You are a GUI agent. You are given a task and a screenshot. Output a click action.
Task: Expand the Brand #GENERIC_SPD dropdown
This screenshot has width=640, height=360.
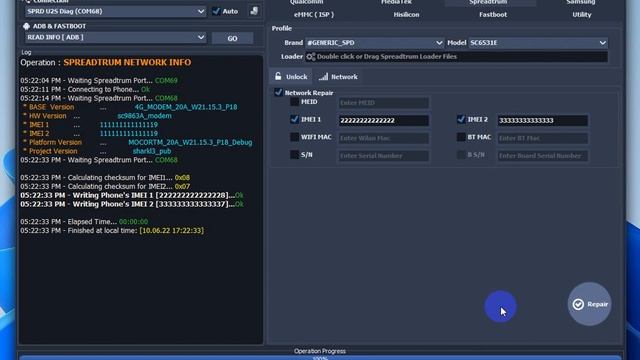(374, 43)
